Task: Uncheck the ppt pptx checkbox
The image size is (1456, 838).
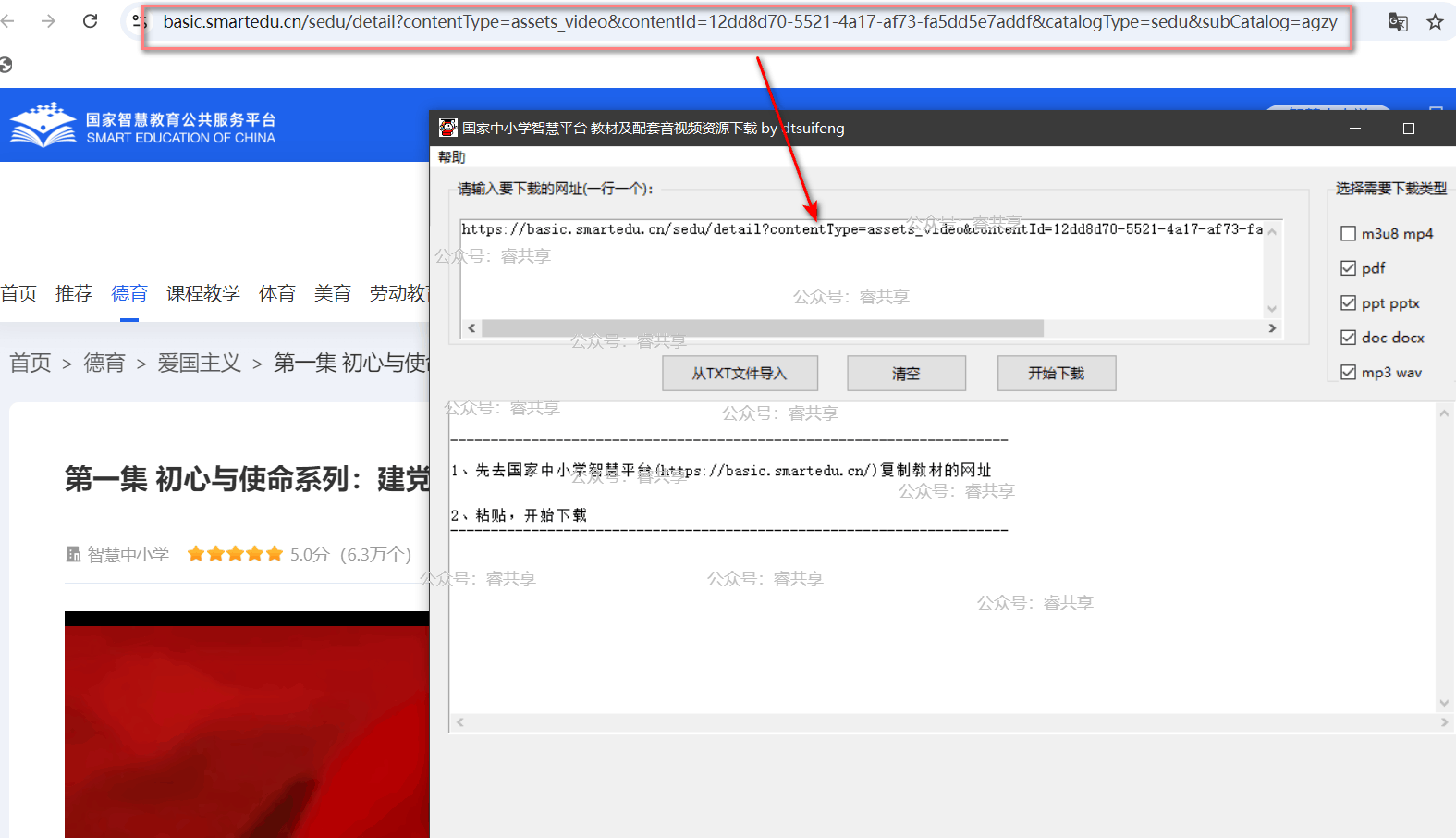Action: 1348,303
